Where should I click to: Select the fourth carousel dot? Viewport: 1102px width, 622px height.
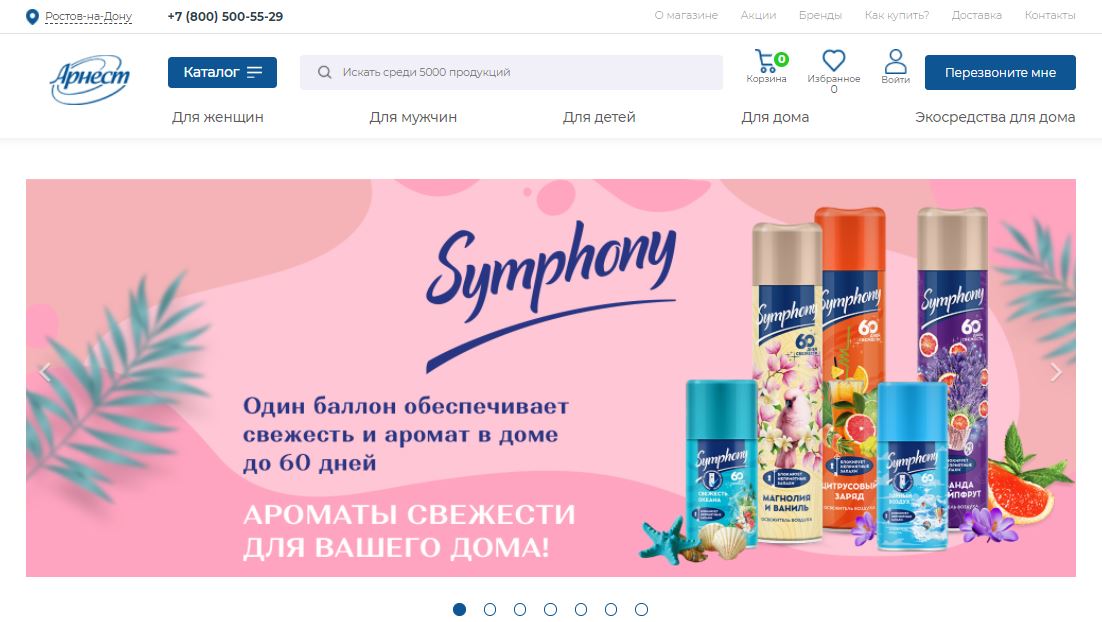tap(550, 609)
